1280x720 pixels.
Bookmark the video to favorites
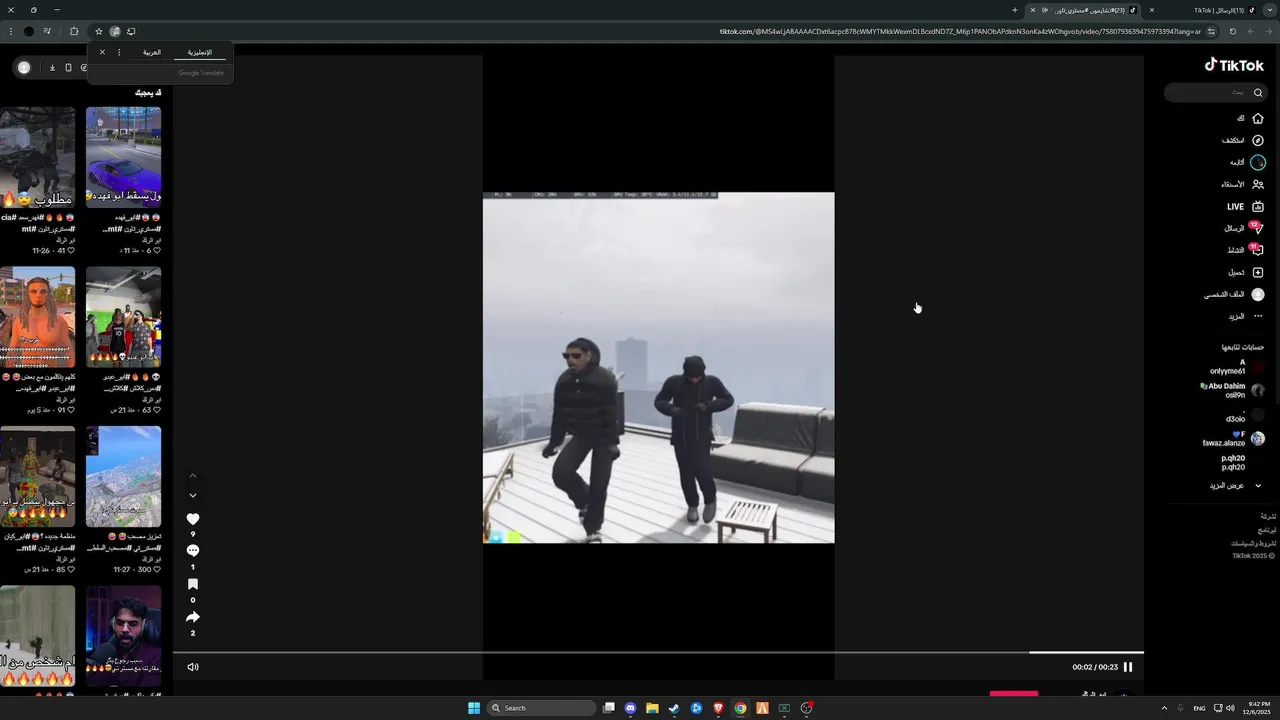pos(193,584)
